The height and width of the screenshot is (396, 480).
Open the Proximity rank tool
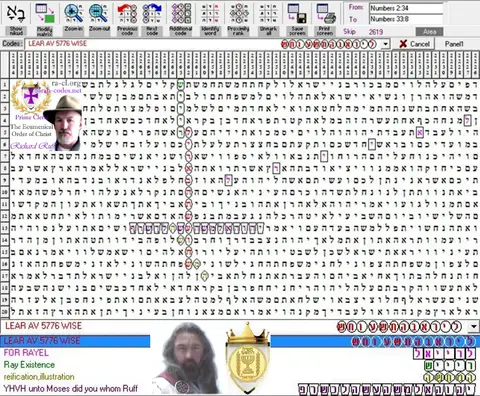point(239,13)
